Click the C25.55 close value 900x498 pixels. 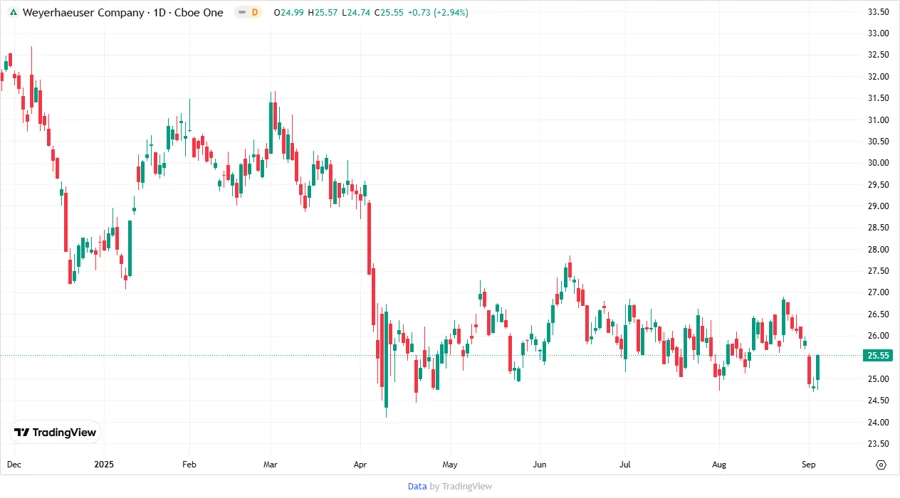[389, 13]
